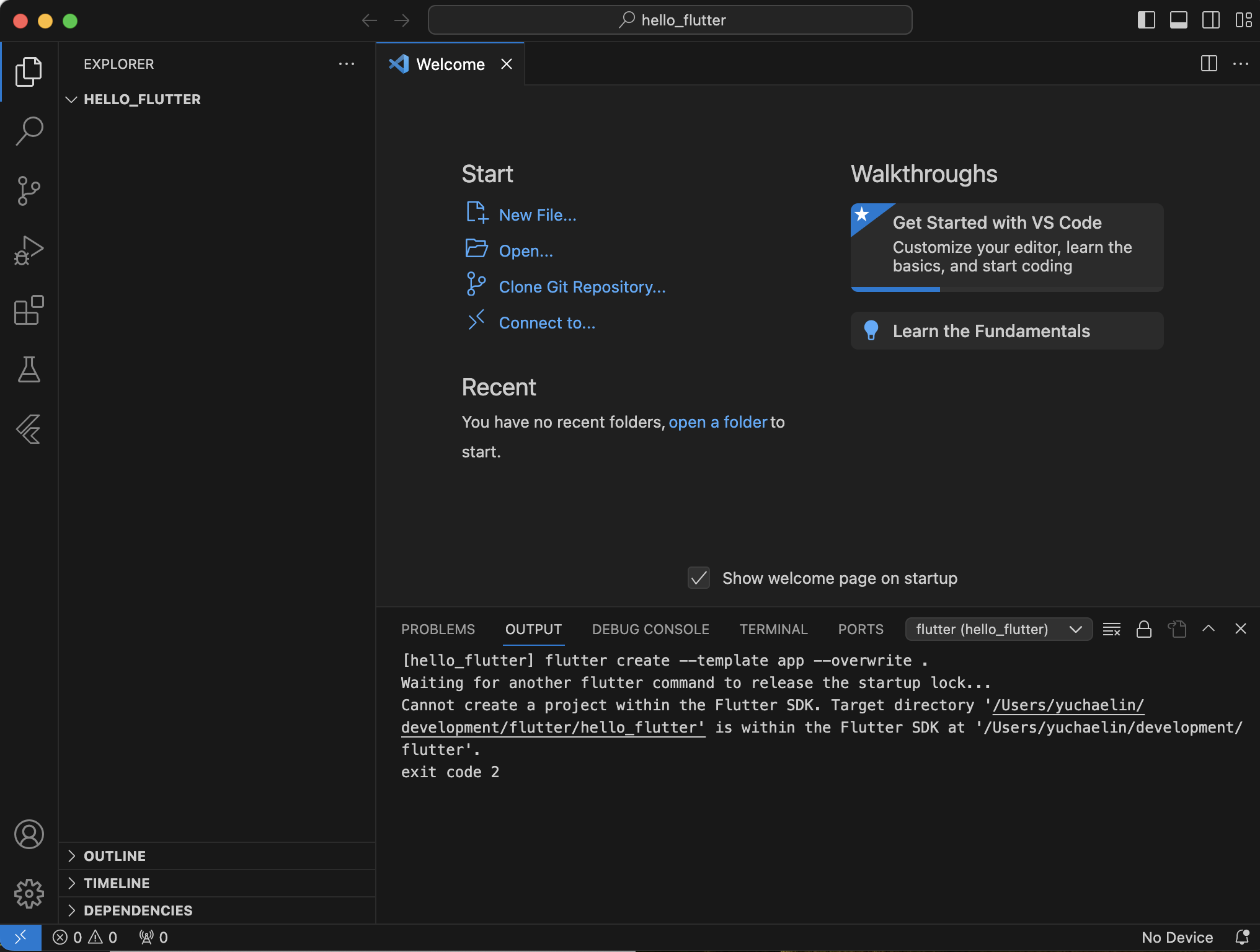The height and width of the screenshot is (952, 1260).
Task: Go forward with the navigation arrow
Action: point(402,20)
